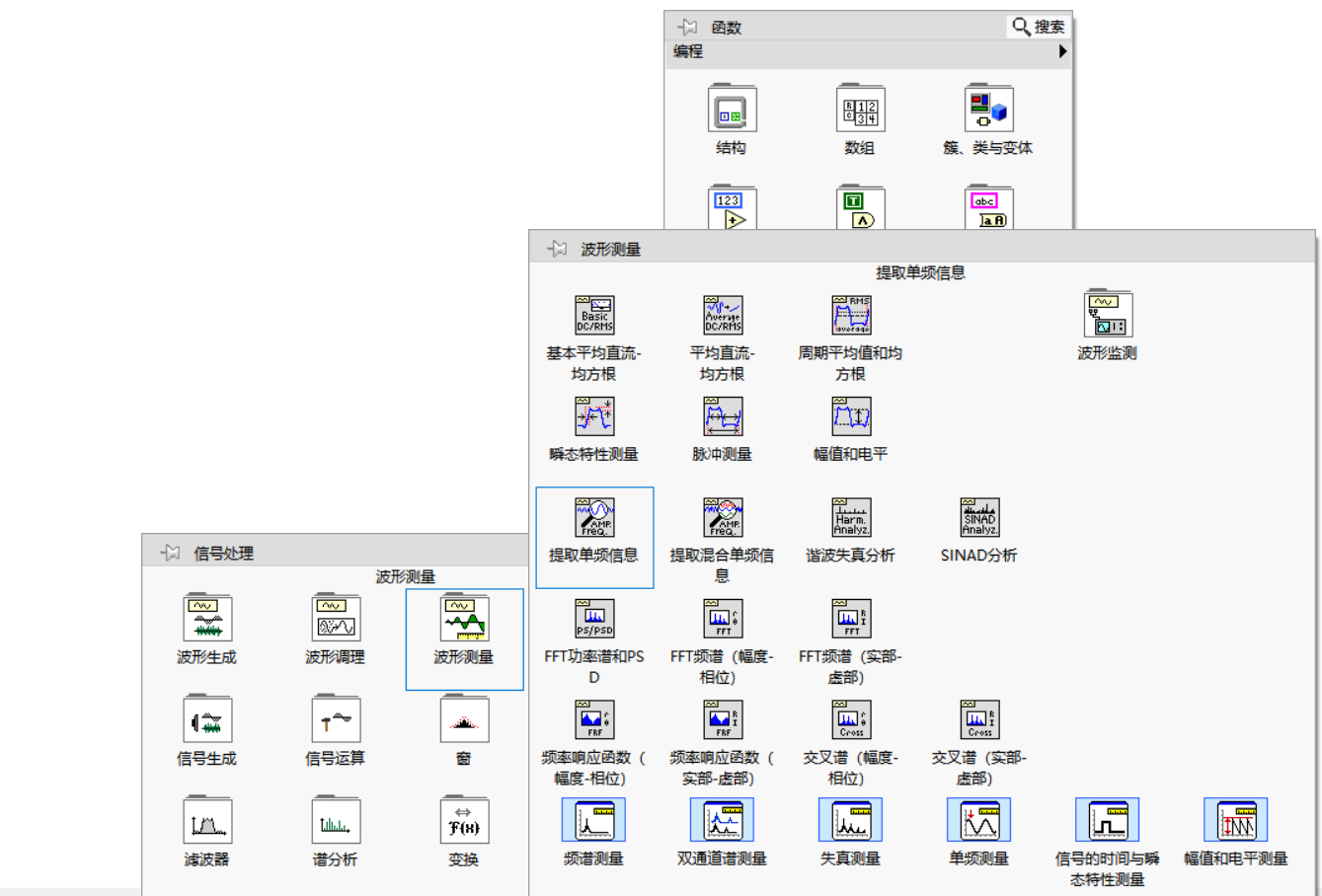Pin the 函数 palette with the thumbtack
1322x896 pixels.
(x=688, y=28)
